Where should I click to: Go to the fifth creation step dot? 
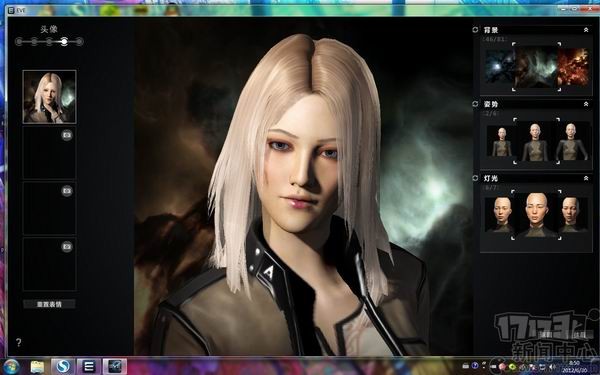79,41
